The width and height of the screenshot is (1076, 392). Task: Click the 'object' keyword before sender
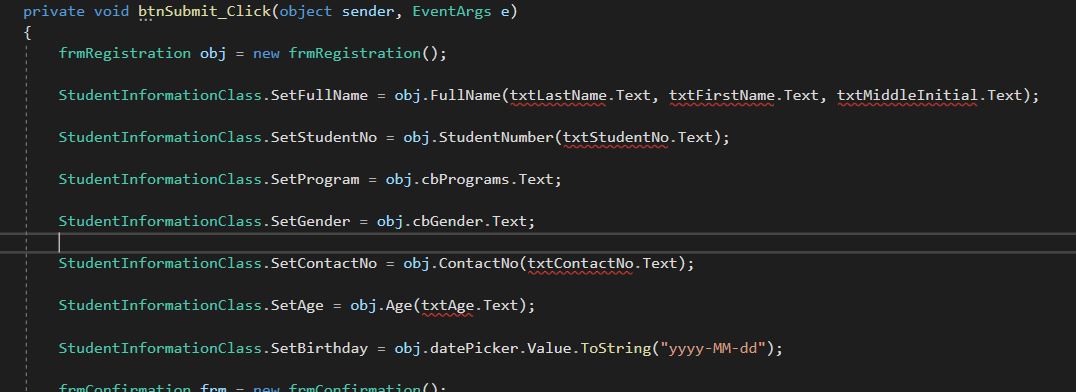click(x=306, y=12)
